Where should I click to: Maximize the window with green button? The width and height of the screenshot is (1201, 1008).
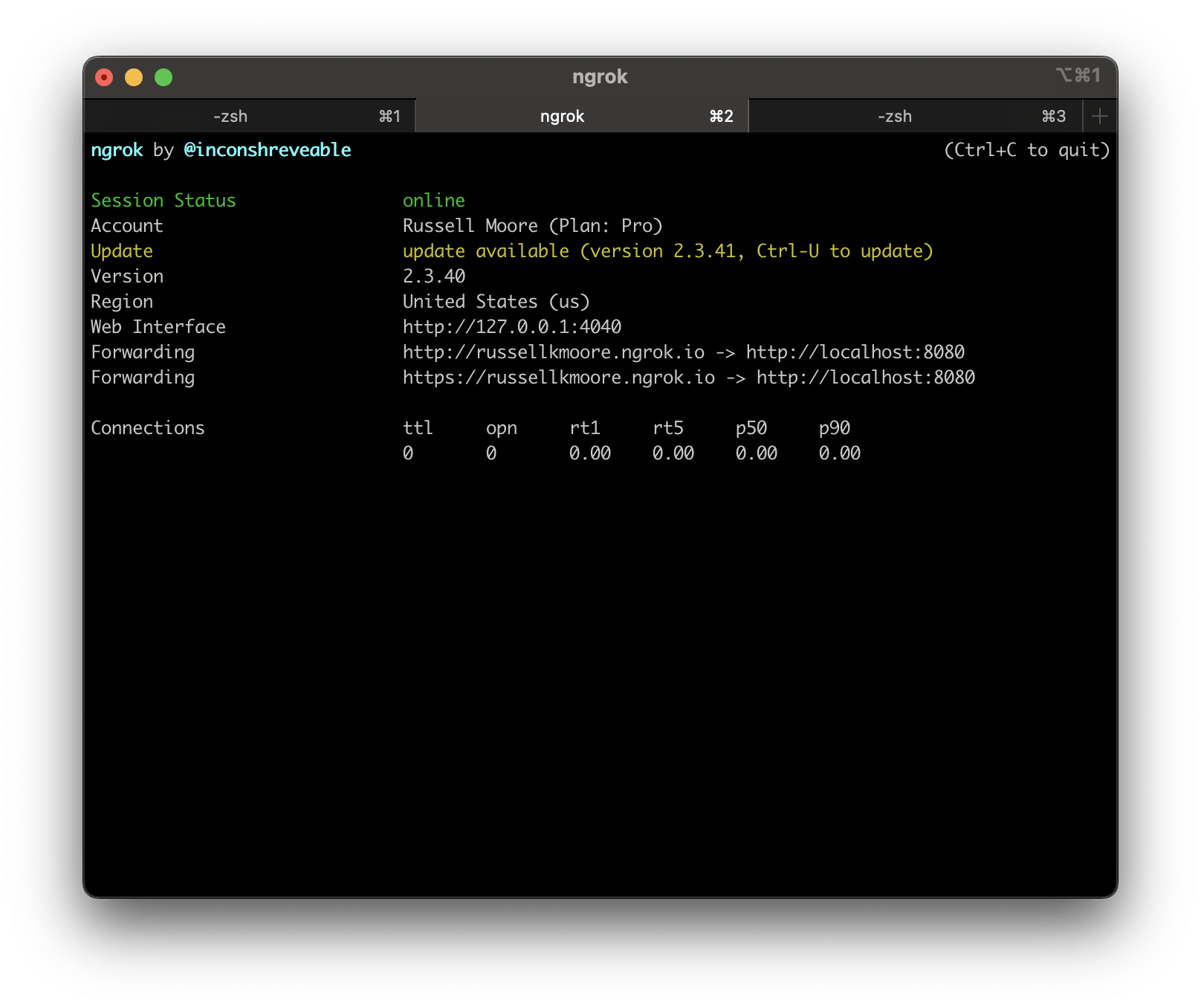164,77
